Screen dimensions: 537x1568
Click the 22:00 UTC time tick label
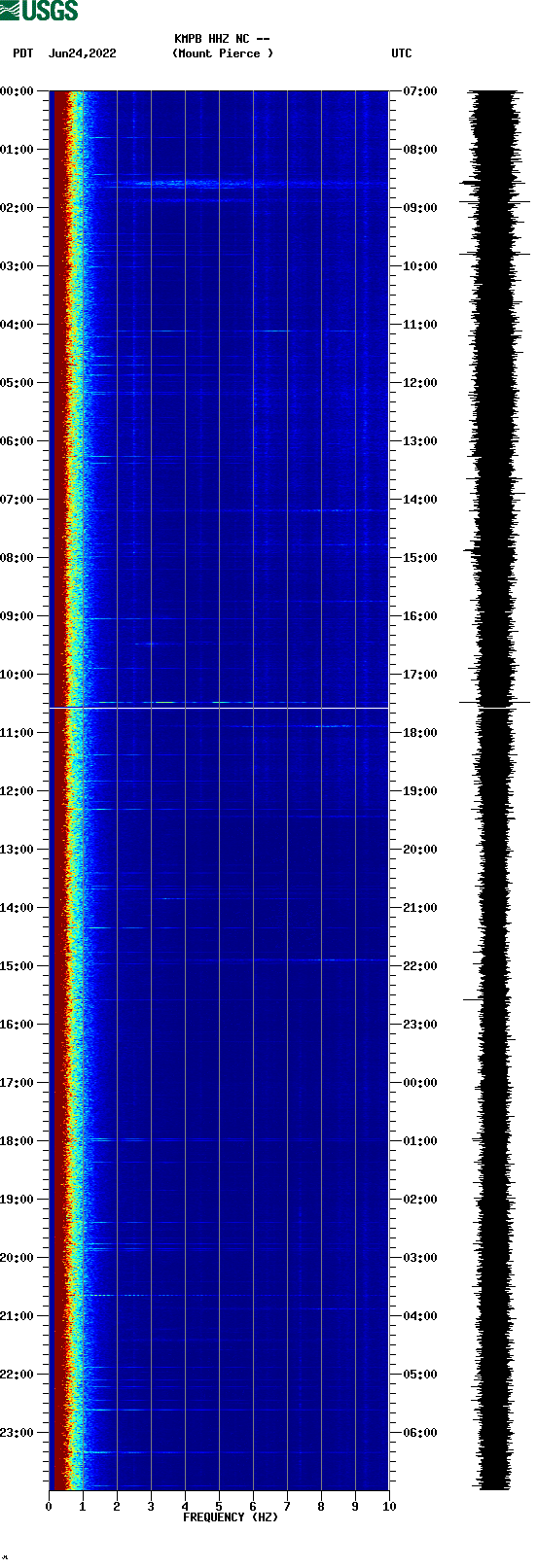pos(420,966)
